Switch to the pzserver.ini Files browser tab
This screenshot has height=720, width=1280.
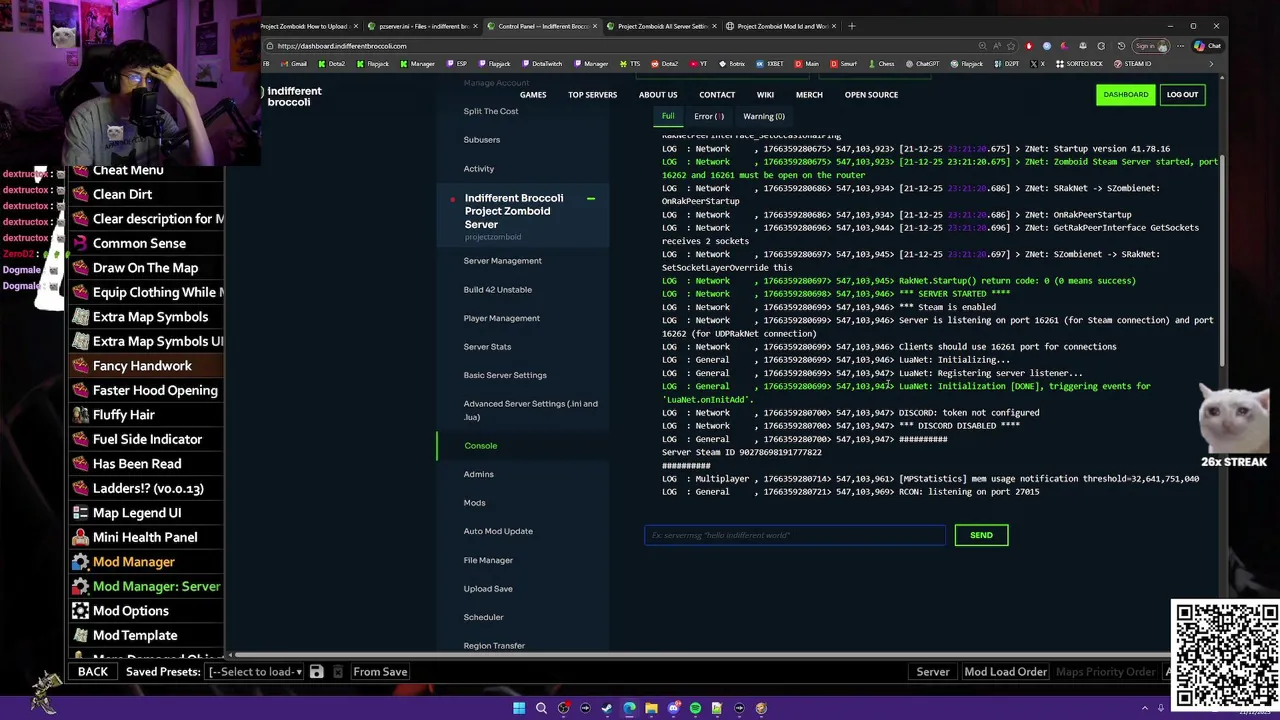[x=421, y=26]
